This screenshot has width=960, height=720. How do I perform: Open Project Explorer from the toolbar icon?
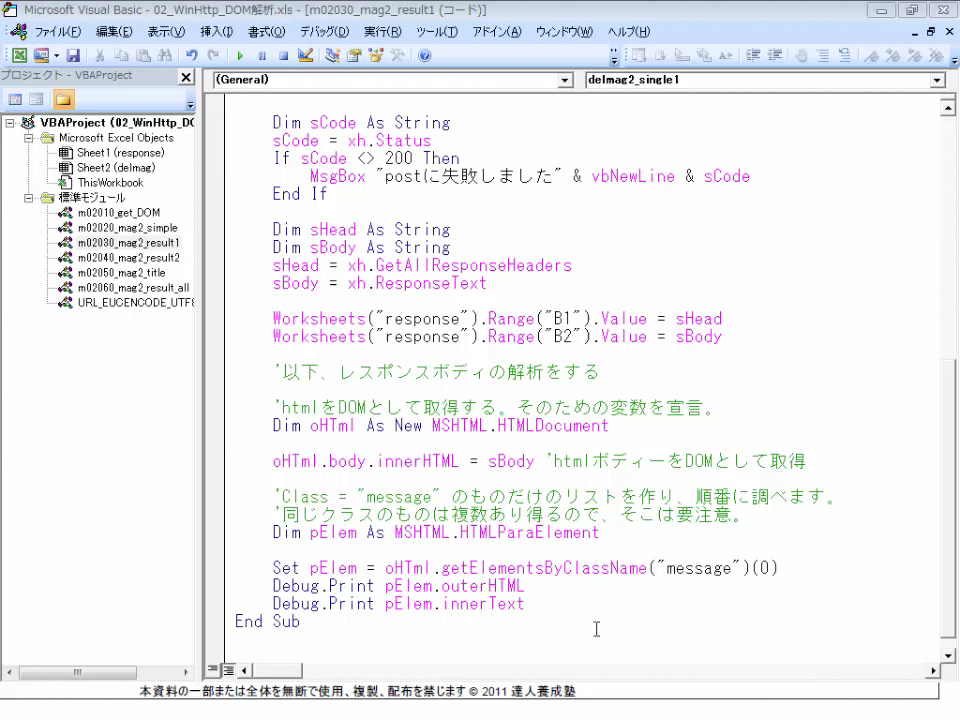332,56
